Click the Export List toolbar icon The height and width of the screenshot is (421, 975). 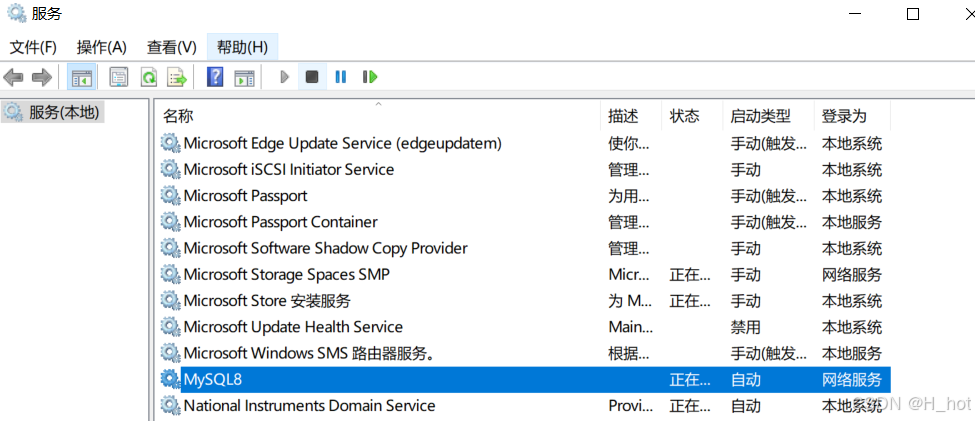[178, 77]
